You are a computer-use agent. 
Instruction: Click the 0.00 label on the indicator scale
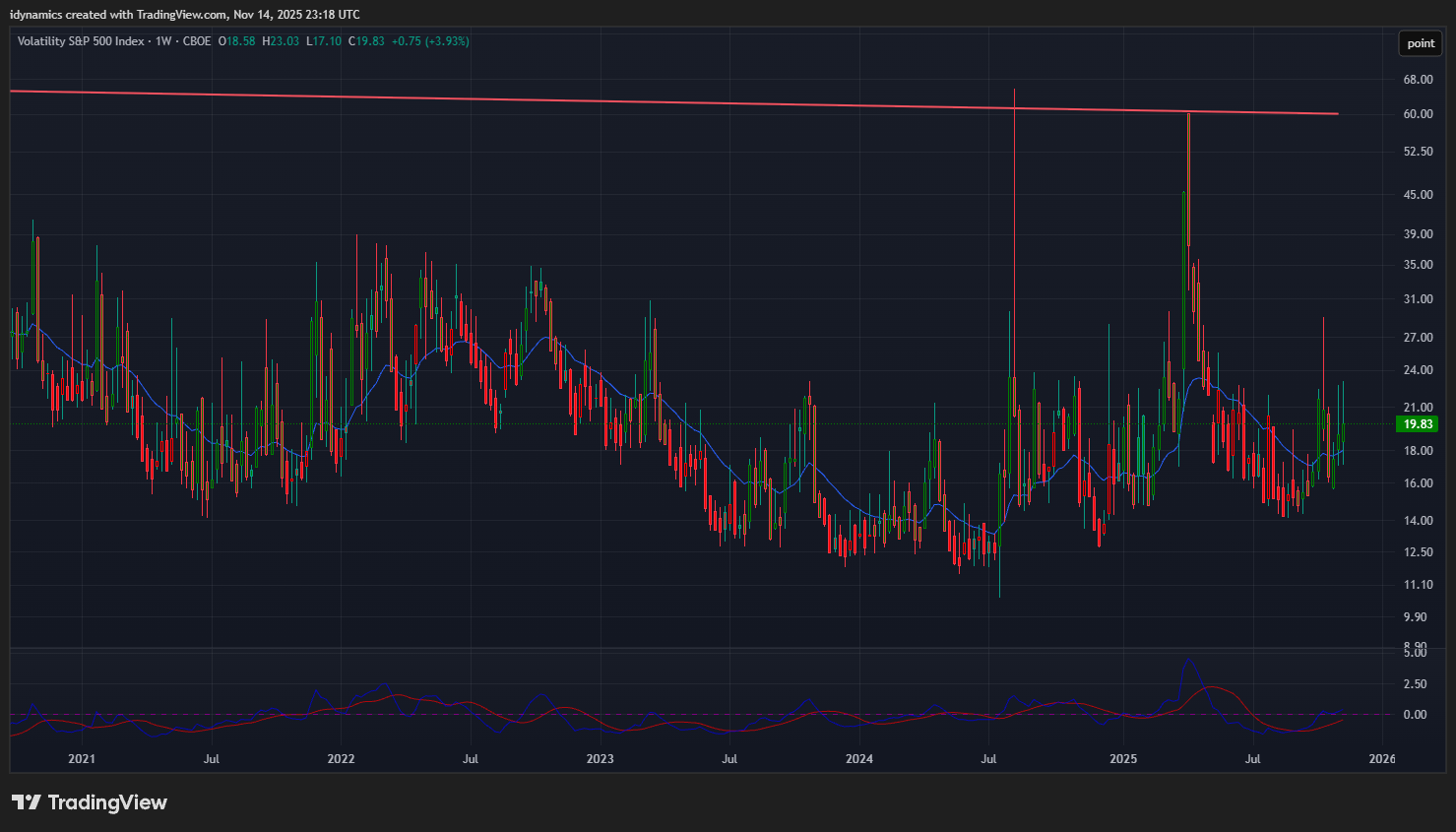pos(1415,715)
